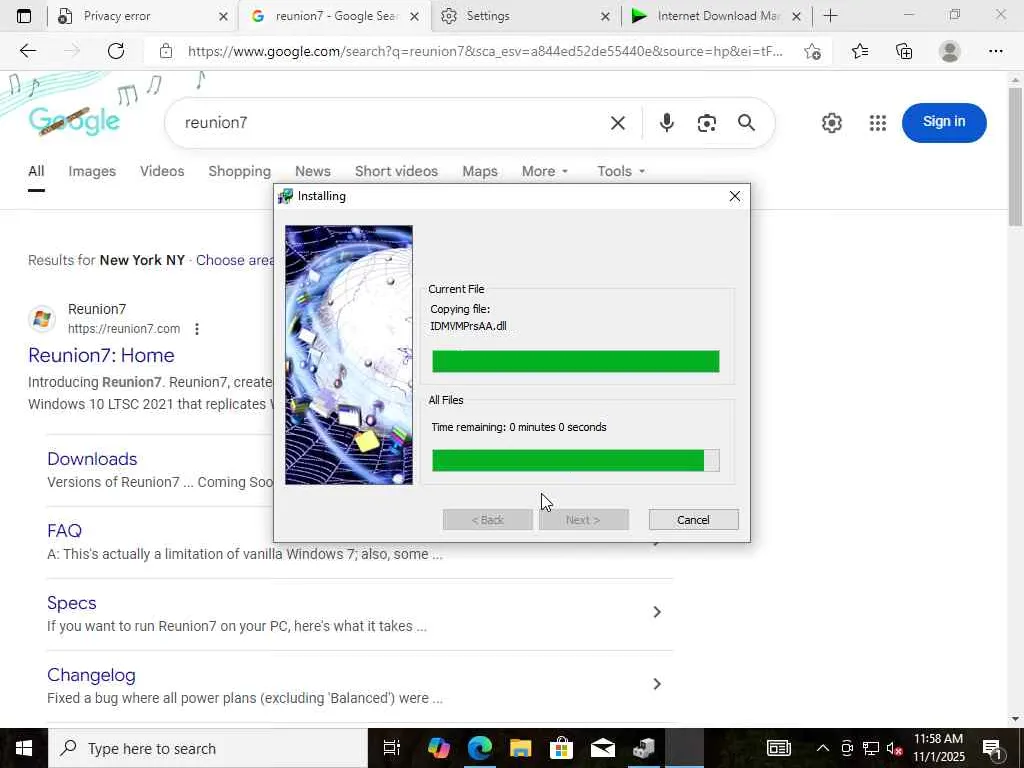Expand the Tools dropdown
The height and width of the screenshot is (768, 1024).
click(x=621, y=171)
